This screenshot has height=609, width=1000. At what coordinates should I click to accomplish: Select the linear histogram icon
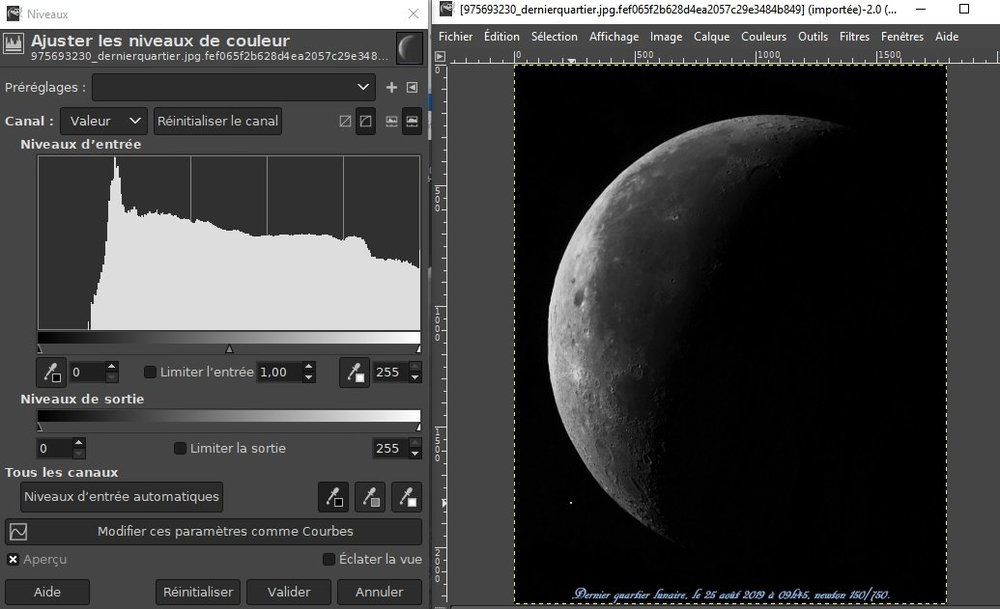391,121
